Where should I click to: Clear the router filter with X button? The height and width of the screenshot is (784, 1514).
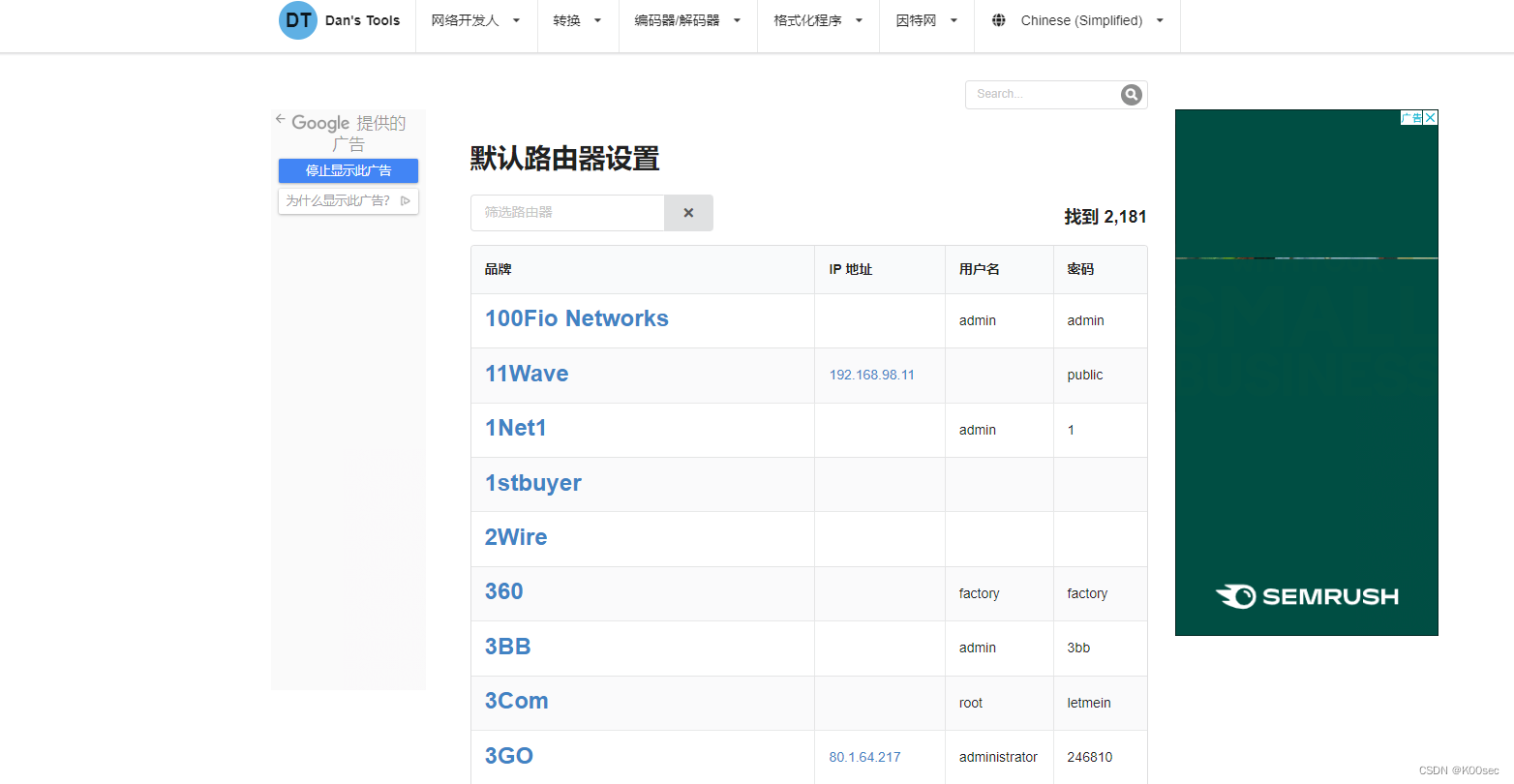coord(688,213)
